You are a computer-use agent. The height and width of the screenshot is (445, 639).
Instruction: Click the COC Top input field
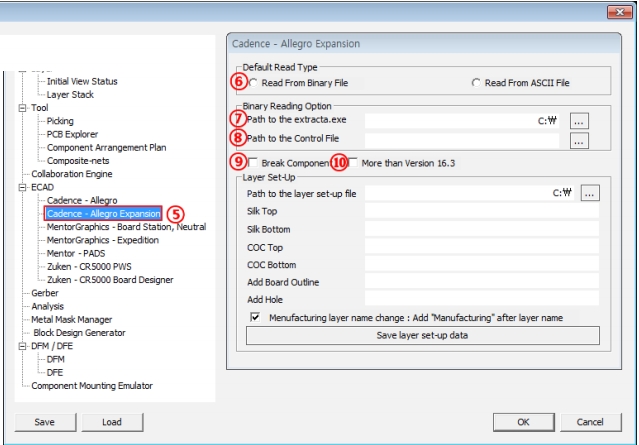pos(482,247)
